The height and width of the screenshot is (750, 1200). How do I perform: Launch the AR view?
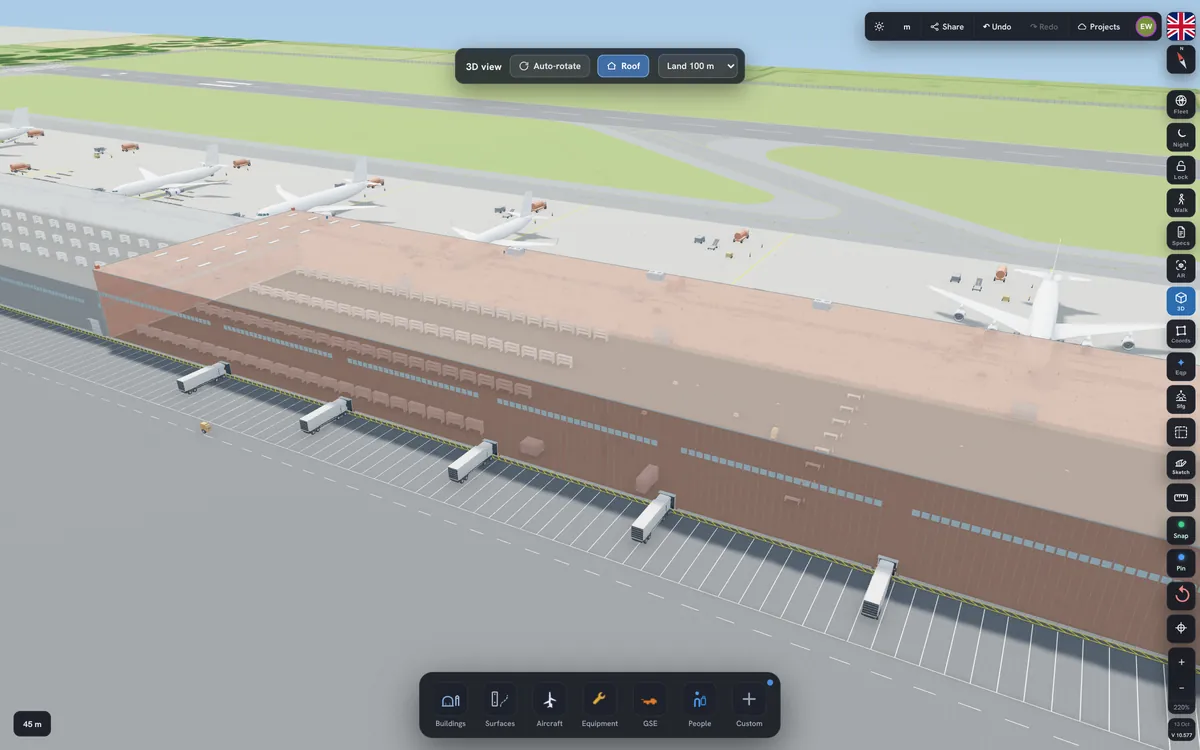(1181, 268)
